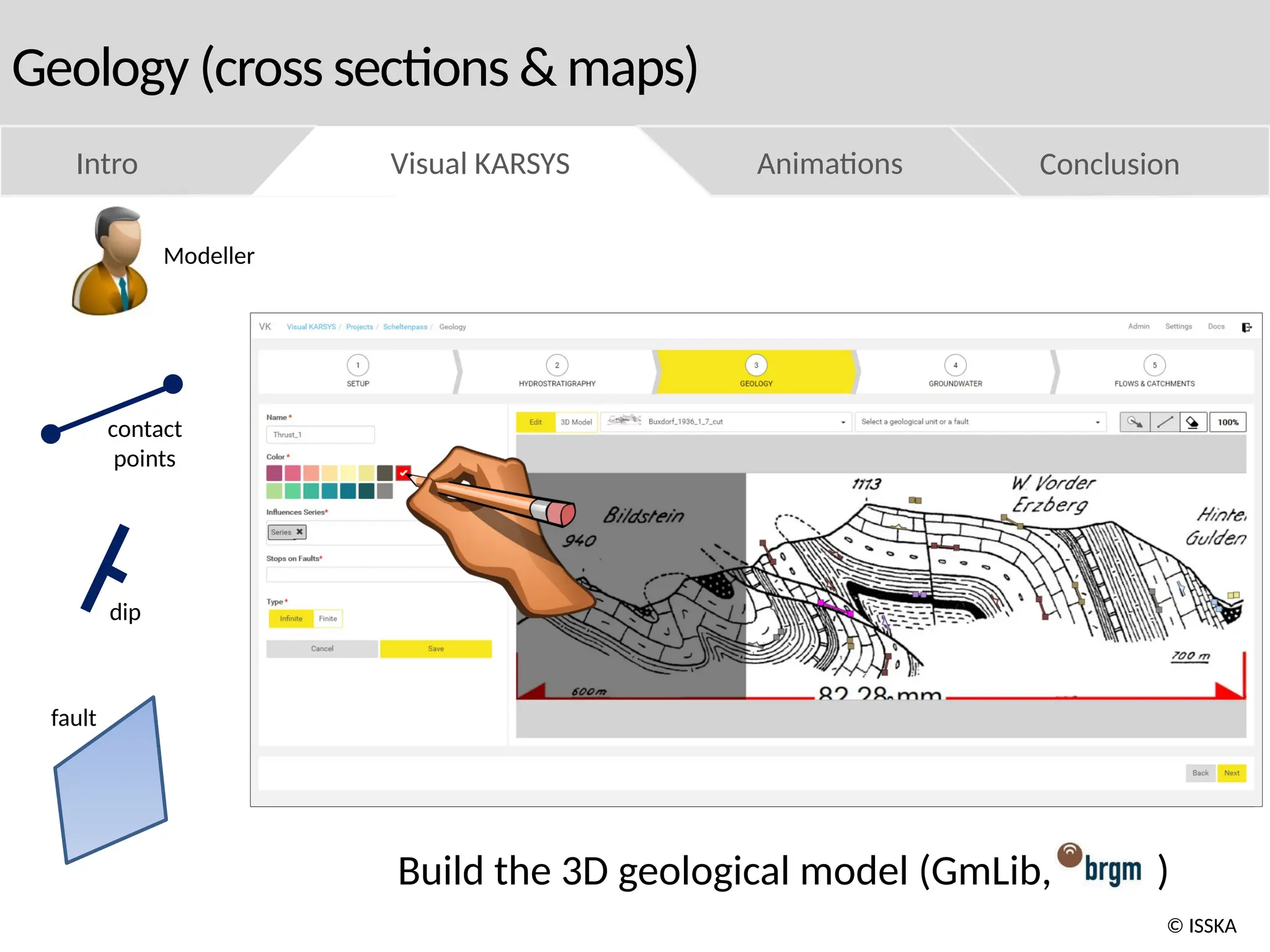The width and height of the screenshot is (1270, 952).
Task: Pick the dark teal color swatch
Action: tap(366, 491)
